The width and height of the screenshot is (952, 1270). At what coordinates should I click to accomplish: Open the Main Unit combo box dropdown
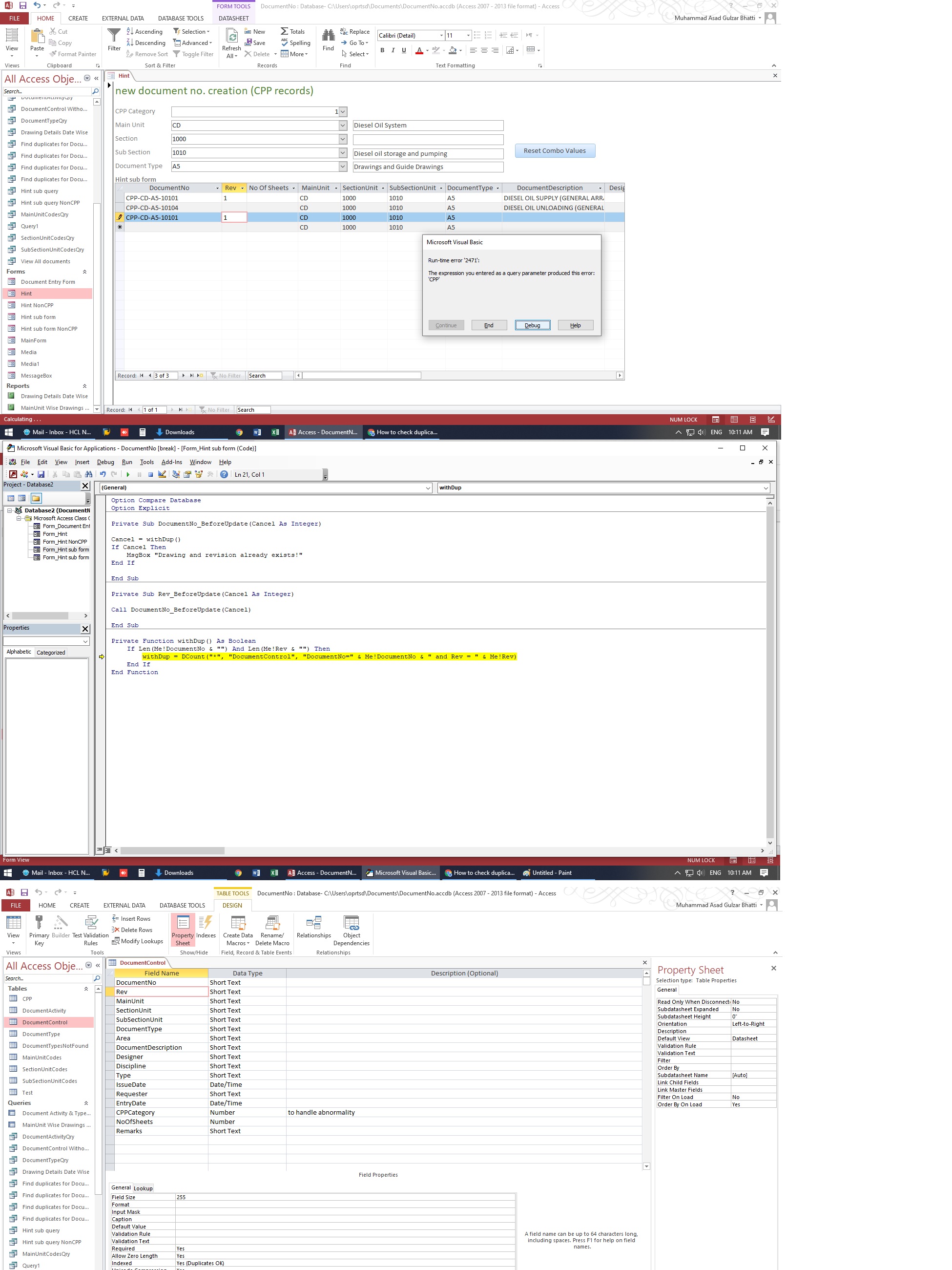pyautogui.click(x=343, y=126)
